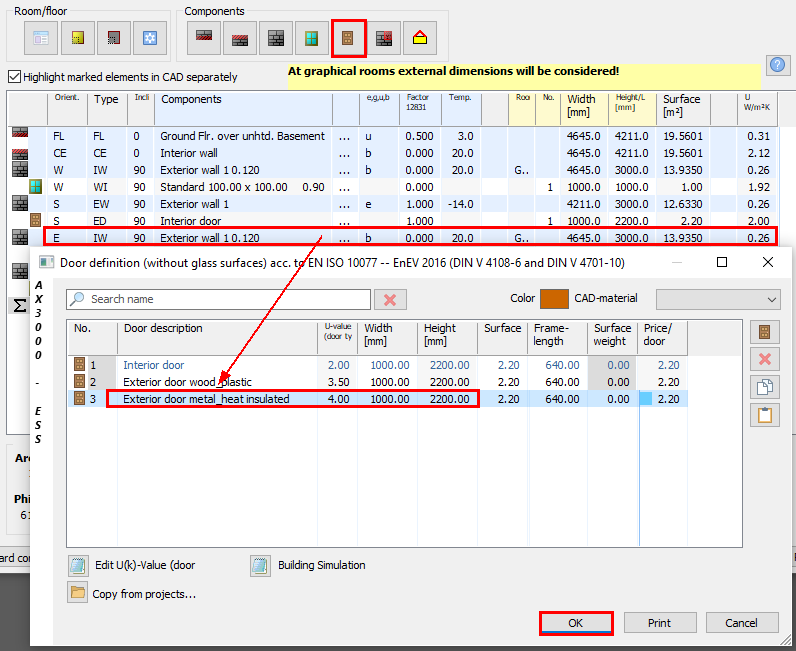The image size is (796, 651).
Task: Select floor icon of Ground Flr. row
Action: point(20,134)
